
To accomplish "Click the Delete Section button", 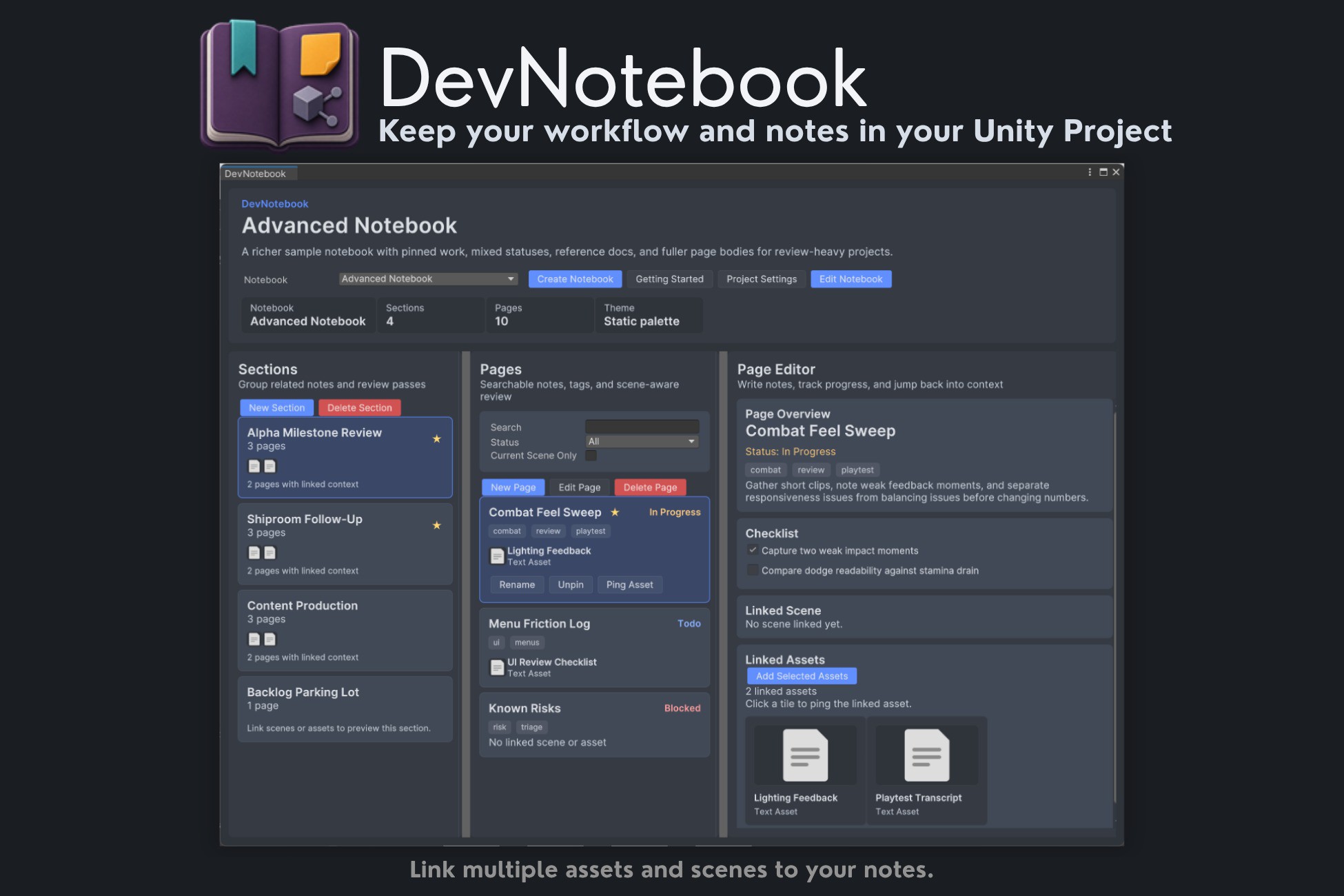I will coord(360,408).
